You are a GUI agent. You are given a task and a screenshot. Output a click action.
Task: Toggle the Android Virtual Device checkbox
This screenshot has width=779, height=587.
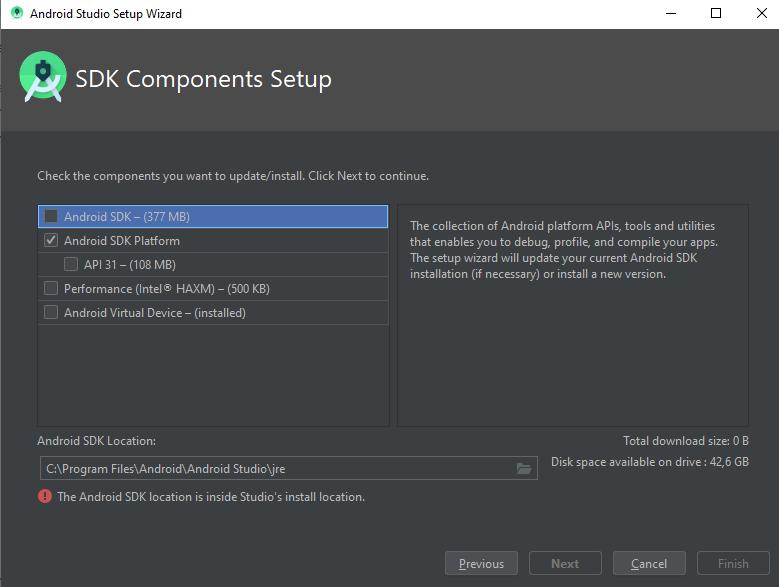tap(51, 312)
